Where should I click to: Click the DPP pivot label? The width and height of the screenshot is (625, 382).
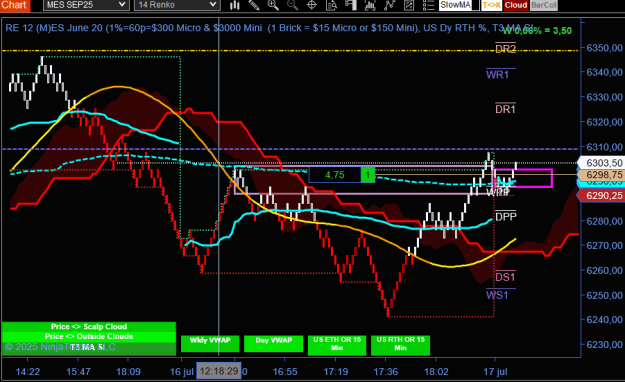pyautogui.click(x=505, y=216)
